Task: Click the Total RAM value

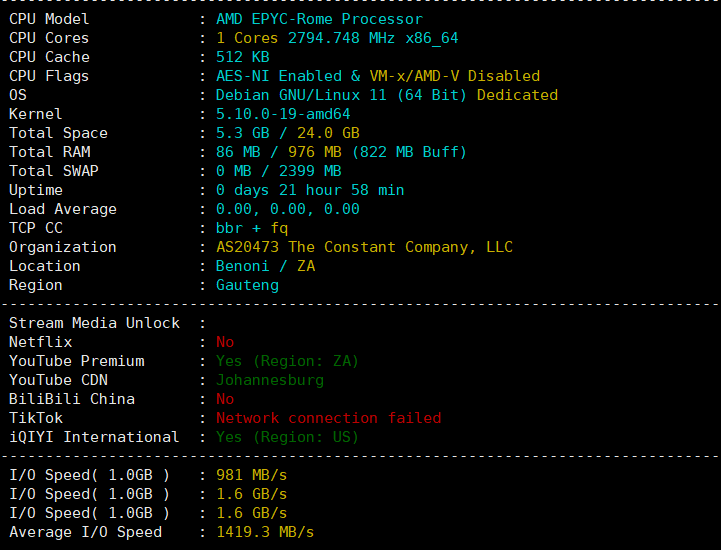Action: 341,152
